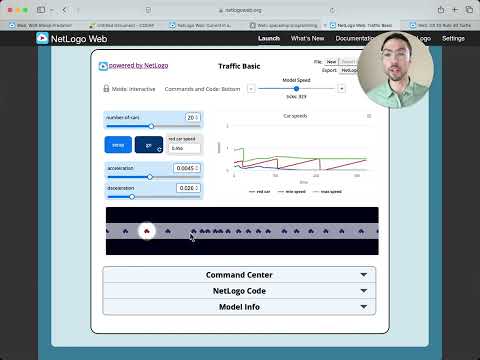Viewport: 480px width, 360px height.
Task: Open the Launch nav item
Action: pyautogui.click(x=269, y=38)
